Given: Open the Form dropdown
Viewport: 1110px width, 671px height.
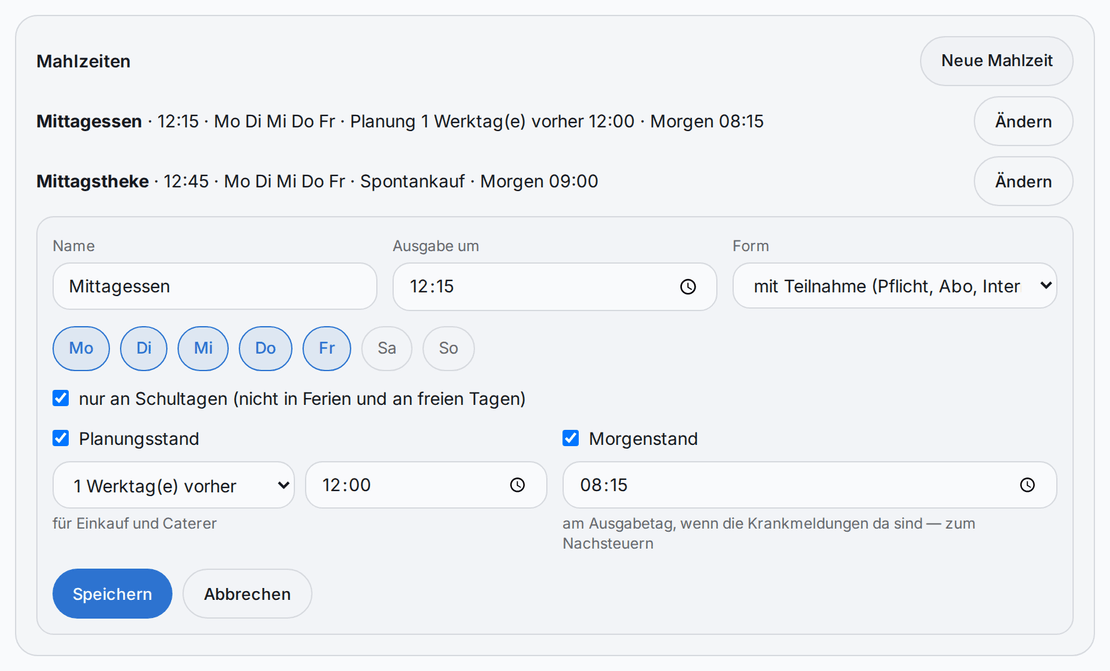Looking at the screenshot, I should 895,286.
